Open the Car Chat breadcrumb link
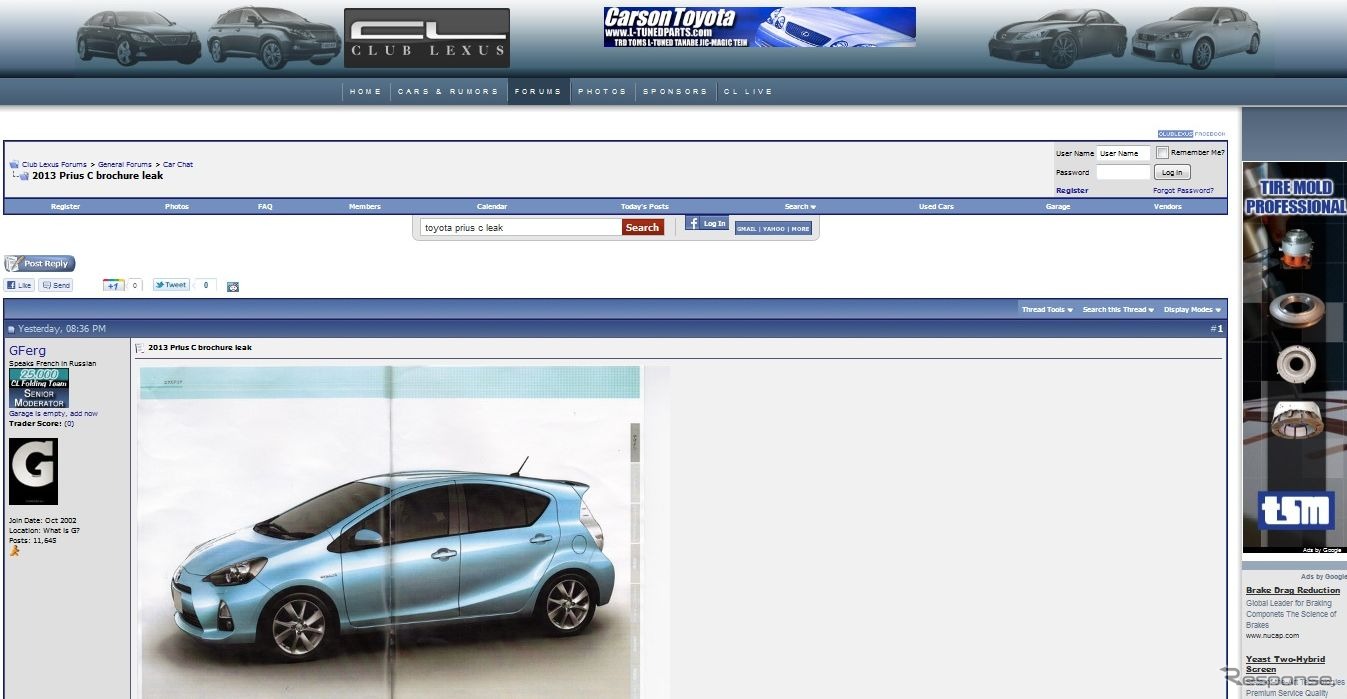Image resolution: width=1347 pixels, height=699 pixels. pyautogui.click(x=178, y=164)
